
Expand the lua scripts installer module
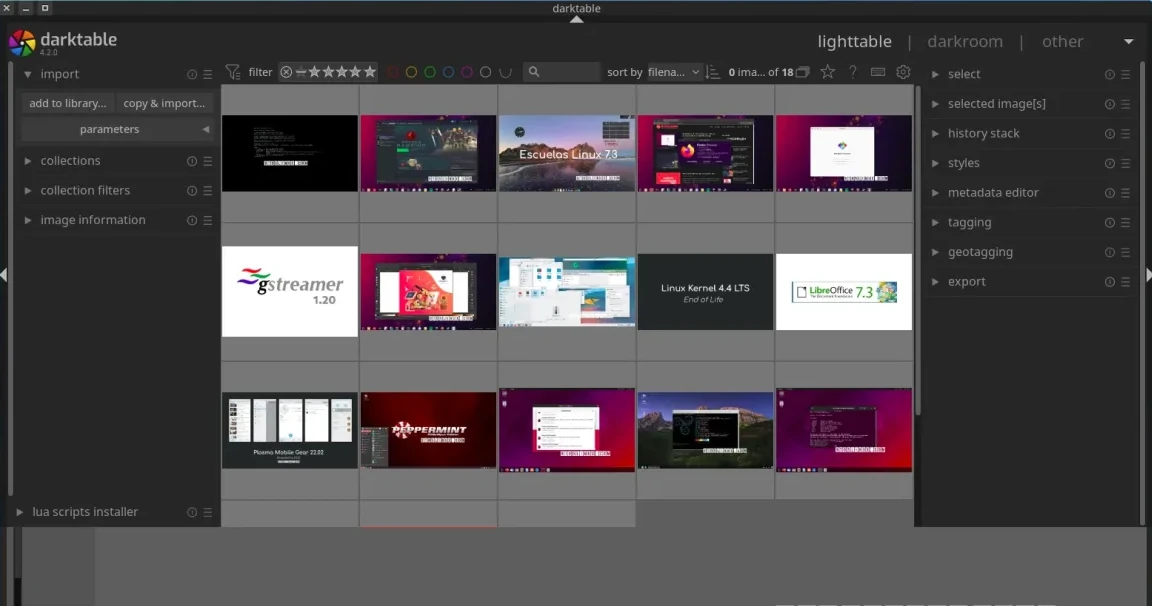coord(19,512)
